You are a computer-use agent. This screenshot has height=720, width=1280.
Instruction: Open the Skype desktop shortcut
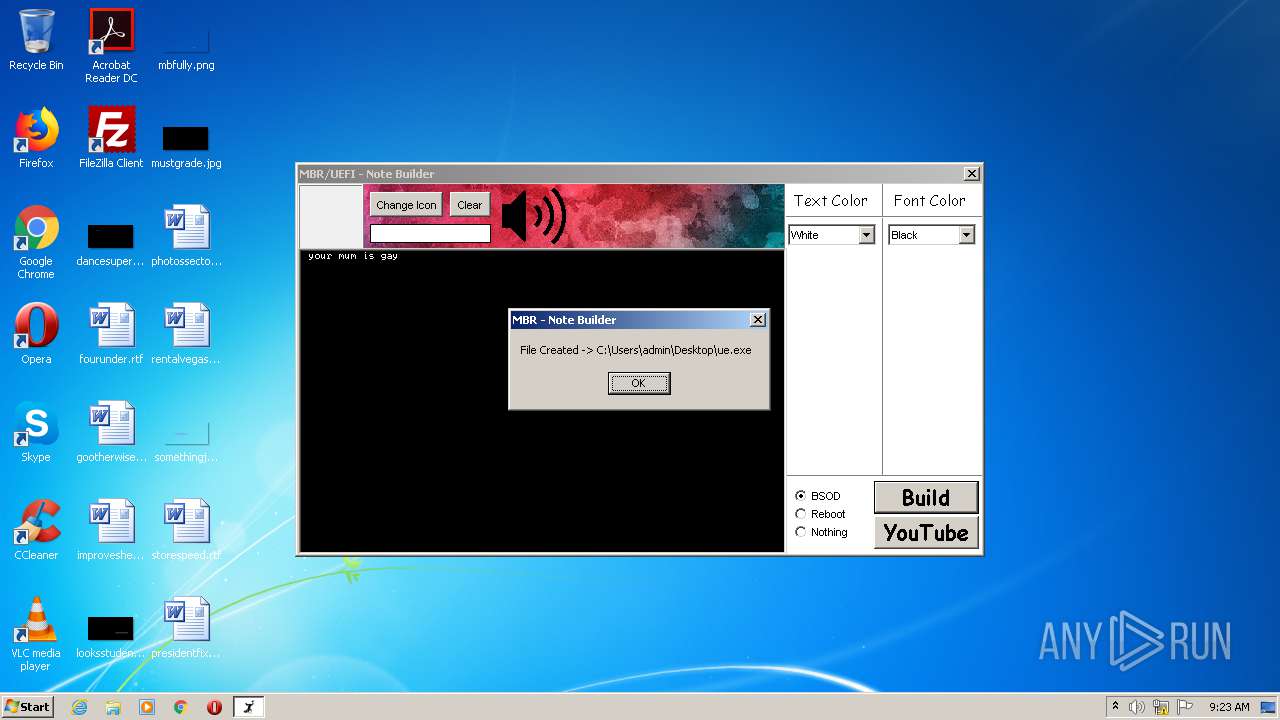(36, 432)
